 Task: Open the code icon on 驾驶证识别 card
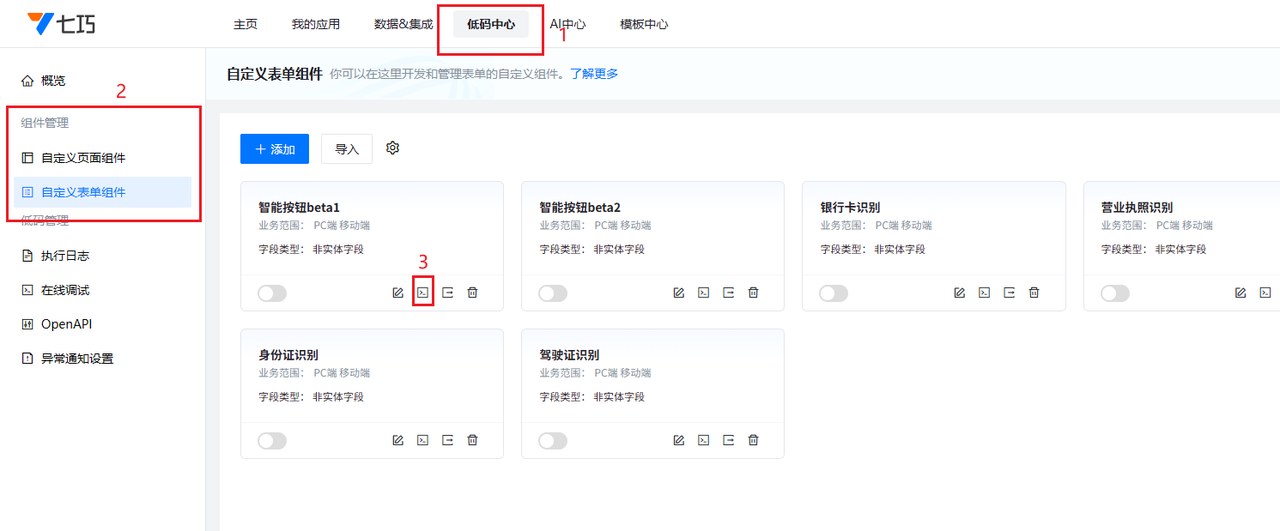[704, 440]
